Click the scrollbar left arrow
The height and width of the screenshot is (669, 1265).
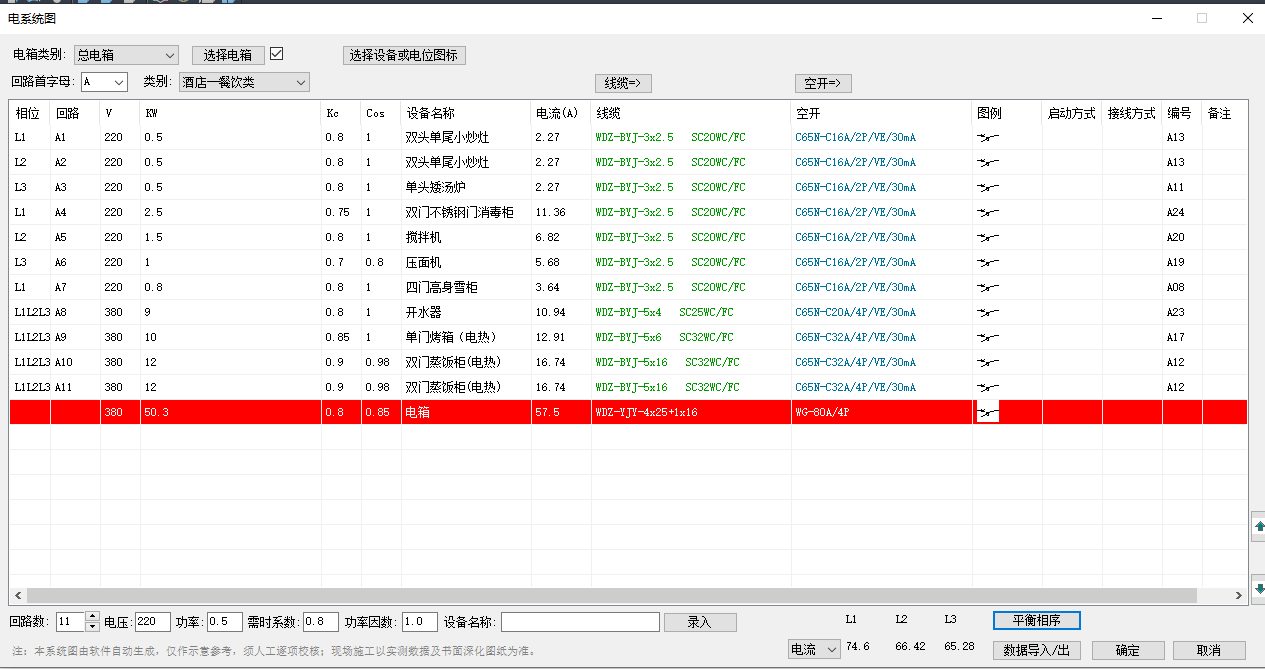(17, 595)
